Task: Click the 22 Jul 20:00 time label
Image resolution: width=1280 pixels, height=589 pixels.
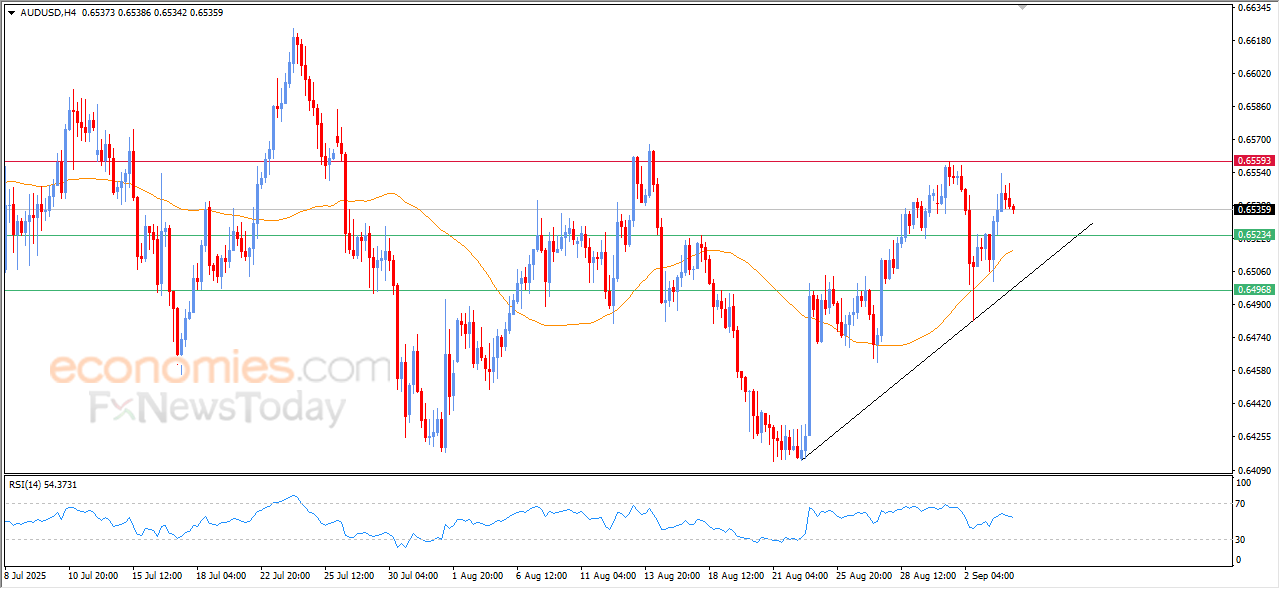Action: (285, 576)
